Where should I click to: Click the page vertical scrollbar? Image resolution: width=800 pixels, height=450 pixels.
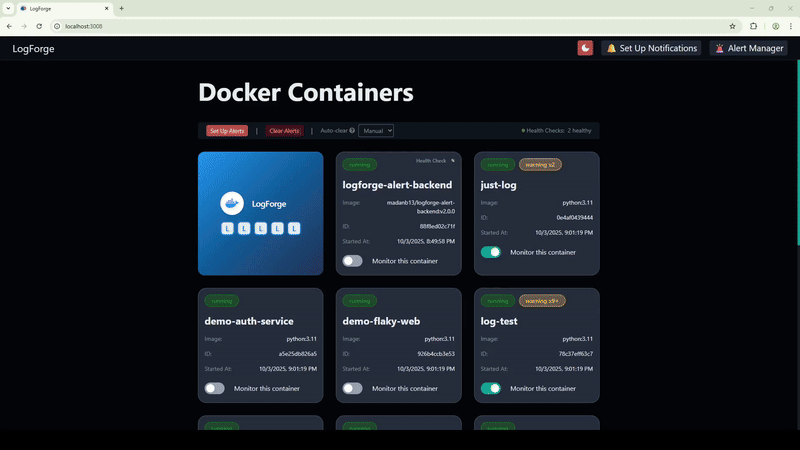pyautogui.click(x=798, y=153)
